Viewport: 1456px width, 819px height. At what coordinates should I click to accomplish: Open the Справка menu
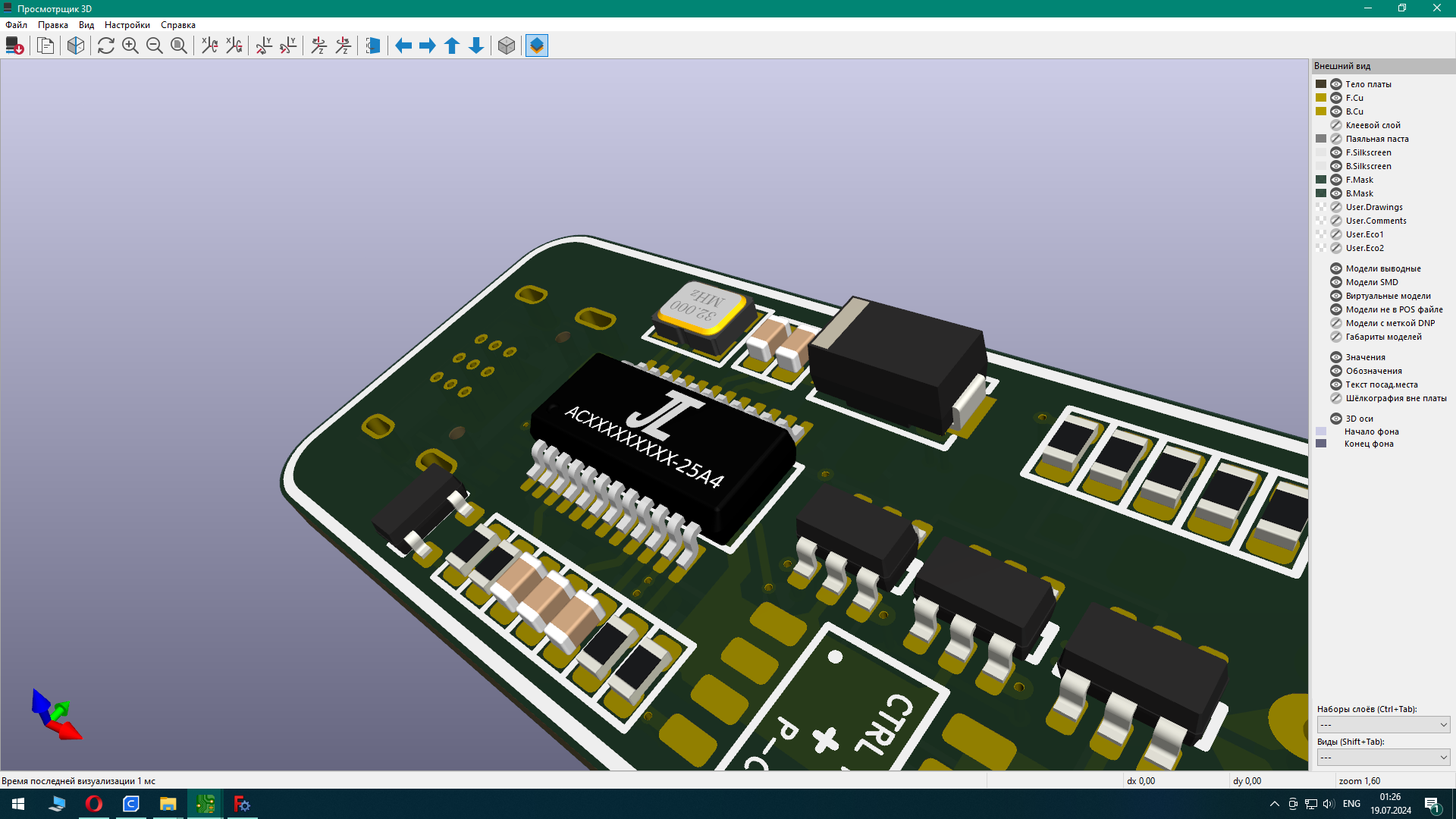178,25
